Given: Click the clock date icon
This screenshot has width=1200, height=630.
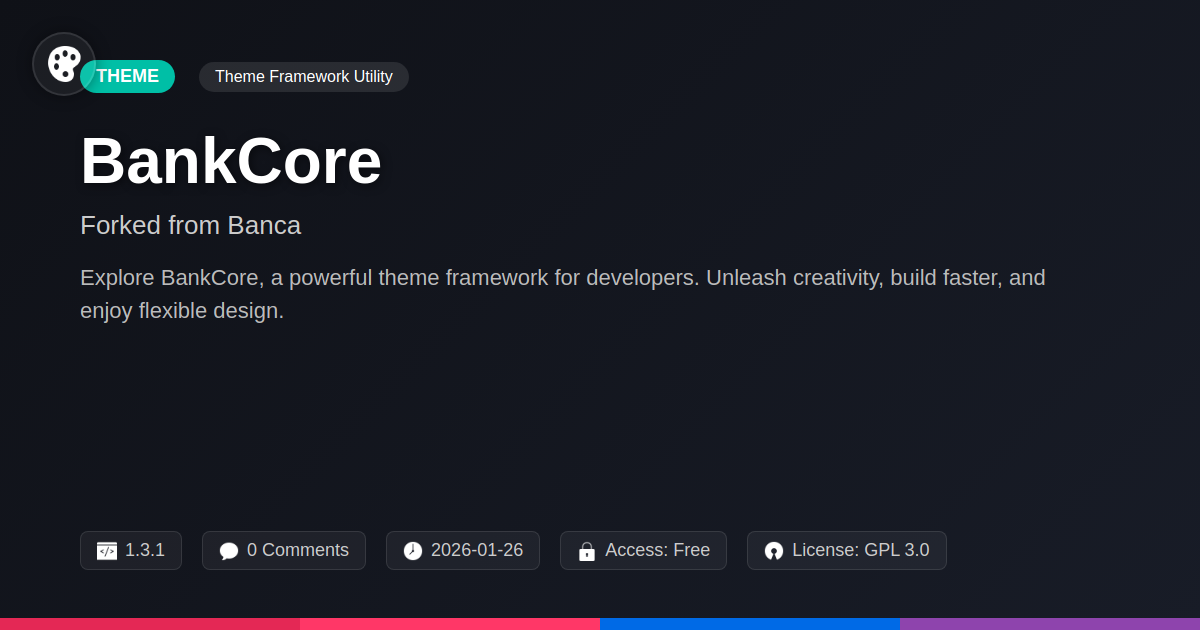Looking at the screenshot, I should point(413,551).
